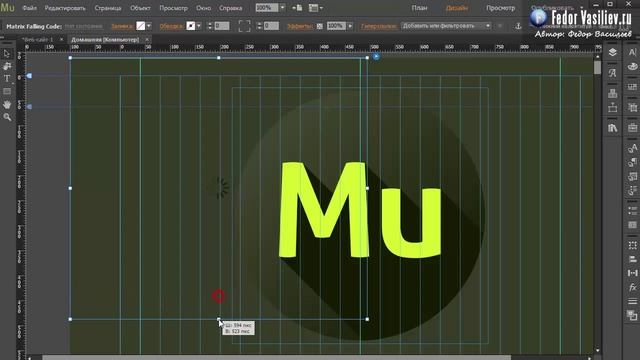Image resolution: width=640 pixels, height=360 pixels.
Task: Click the stroke color swatch
Action: [191, 26]
